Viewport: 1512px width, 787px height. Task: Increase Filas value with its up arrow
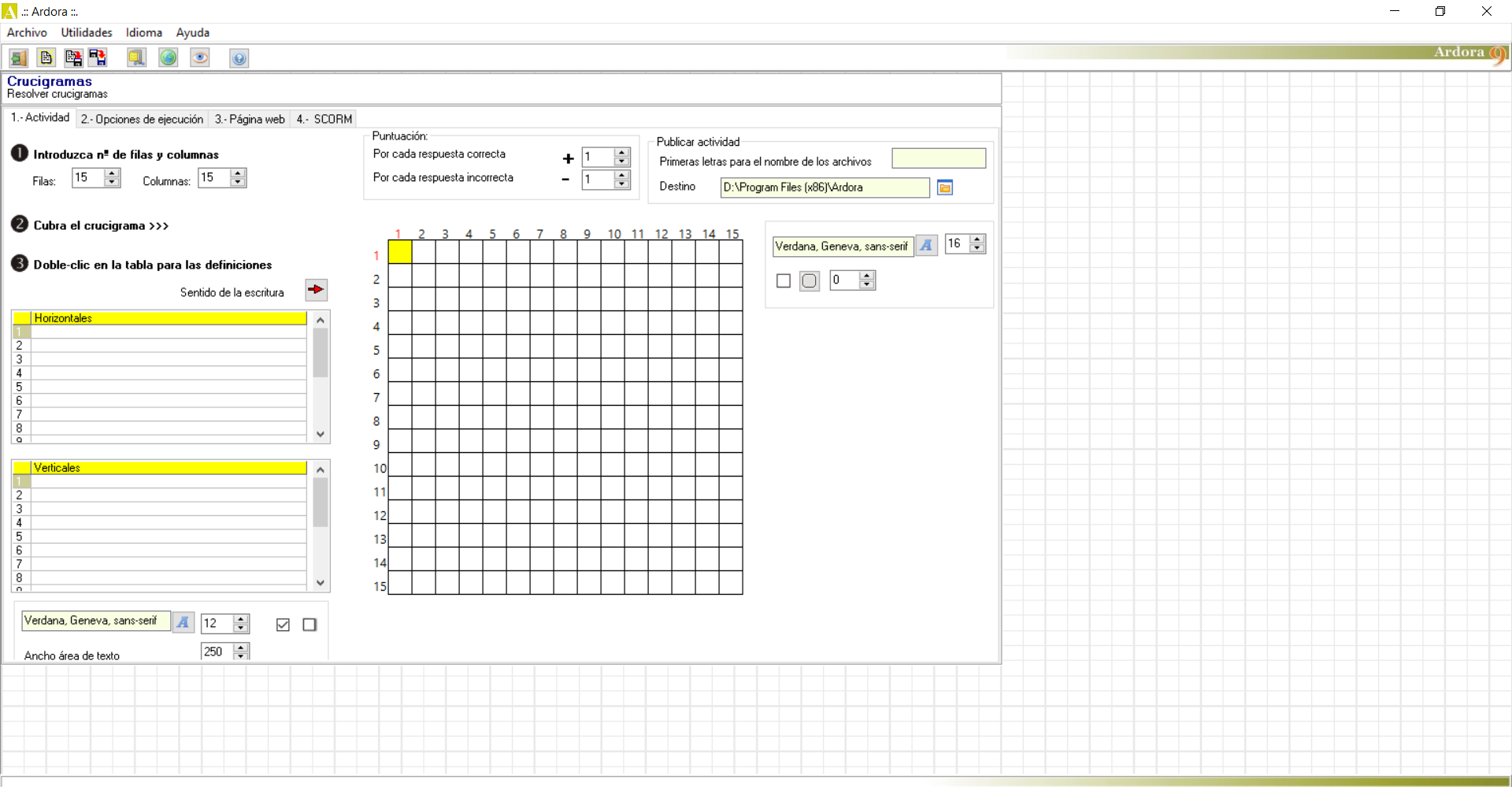(x=113, y=173)
